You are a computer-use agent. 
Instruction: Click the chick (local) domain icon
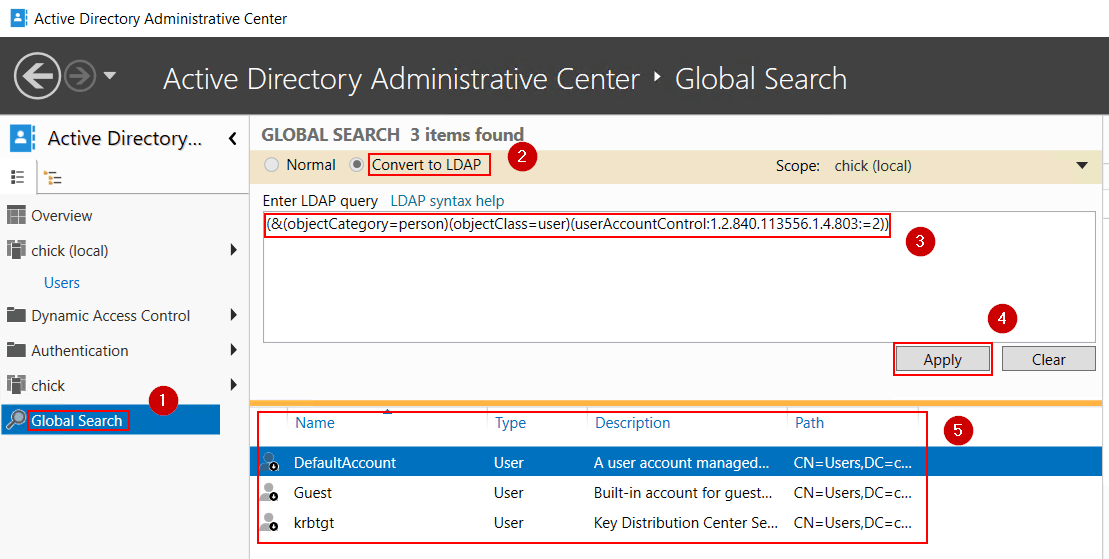16,250
